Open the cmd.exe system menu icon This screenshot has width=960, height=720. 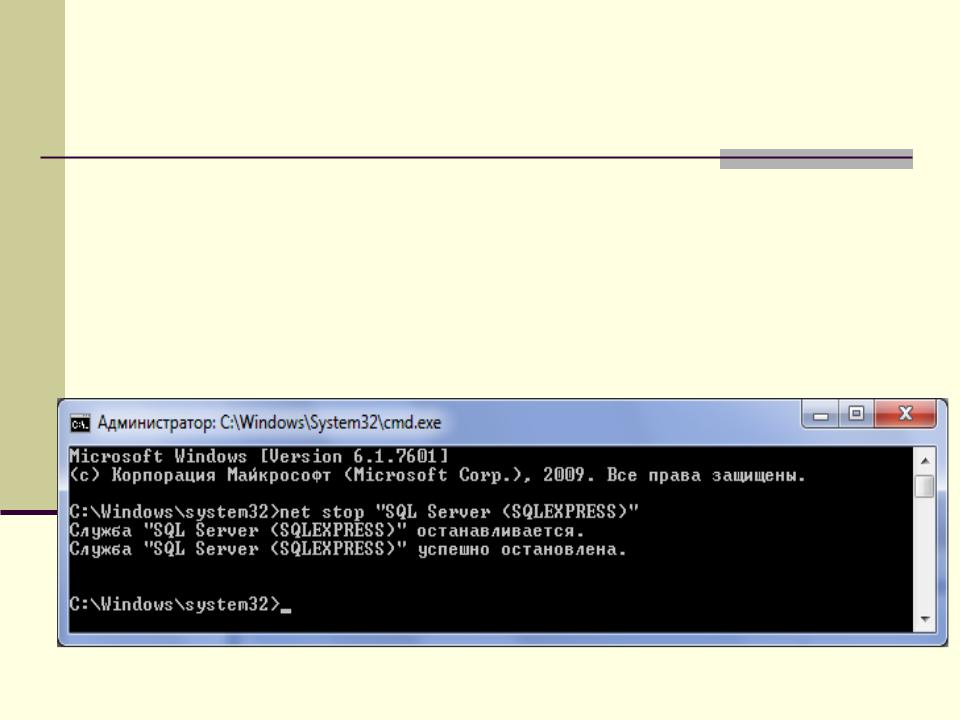coord(80,423)
